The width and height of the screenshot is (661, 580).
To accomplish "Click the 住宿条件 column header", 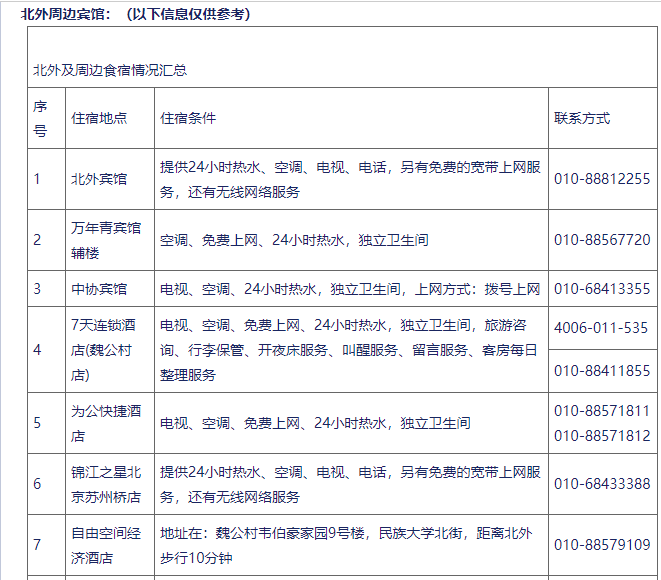I will coord(188,118).
